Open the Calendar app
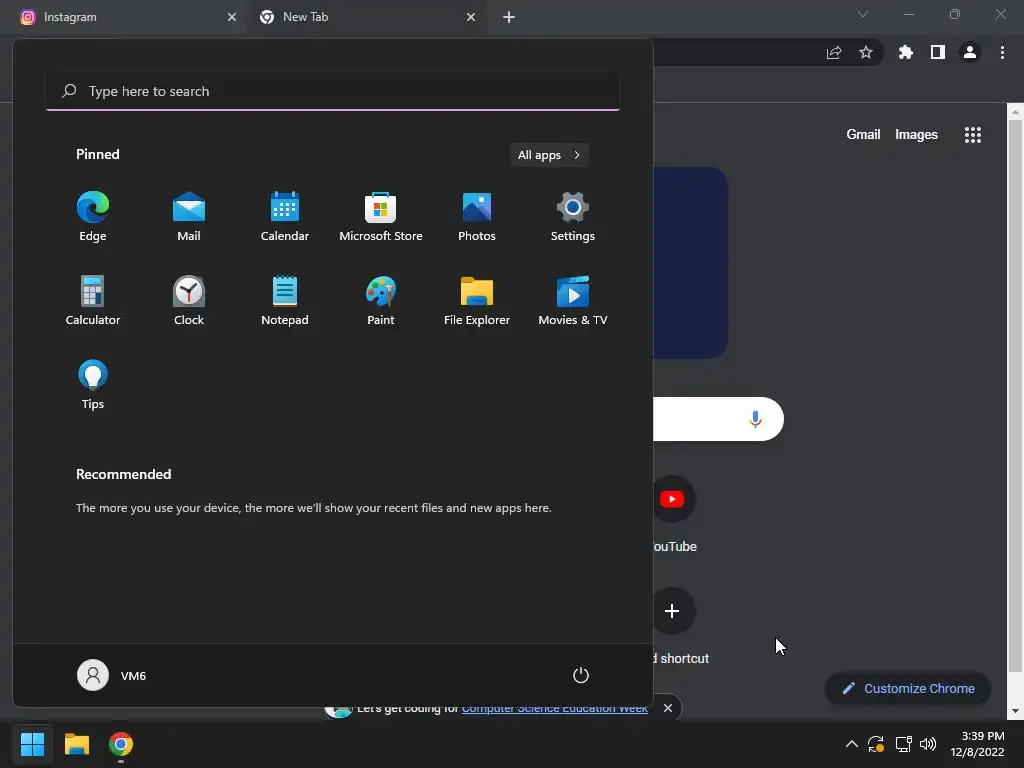The width and height of the screenshot is (1024, 768). click(x=285, y=217)
